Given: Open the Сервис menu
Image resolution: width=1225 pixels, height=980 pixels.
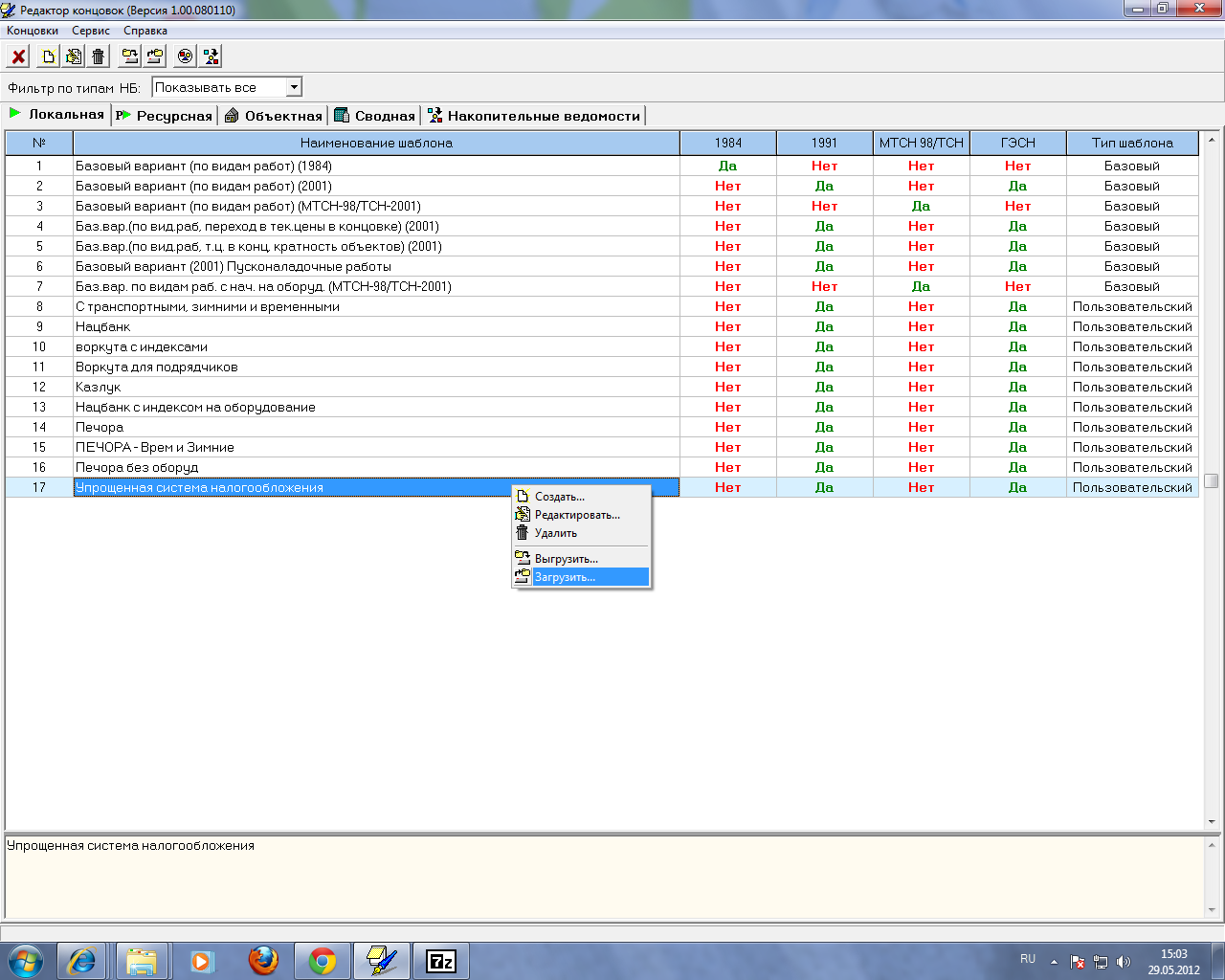Looking at the screenshot, I should tap(91, 31).
